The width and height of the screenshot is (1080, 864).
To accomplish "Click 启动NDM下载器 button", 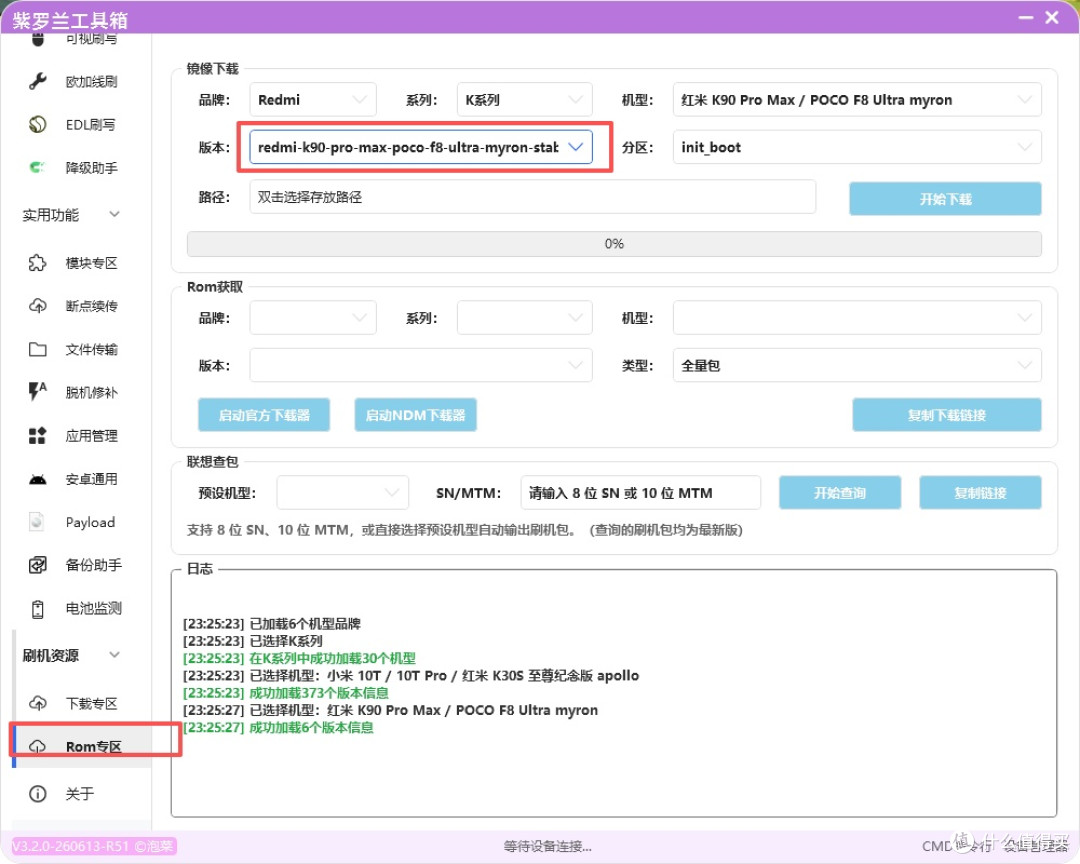I will pyautogui.click(x=415, y=415).
